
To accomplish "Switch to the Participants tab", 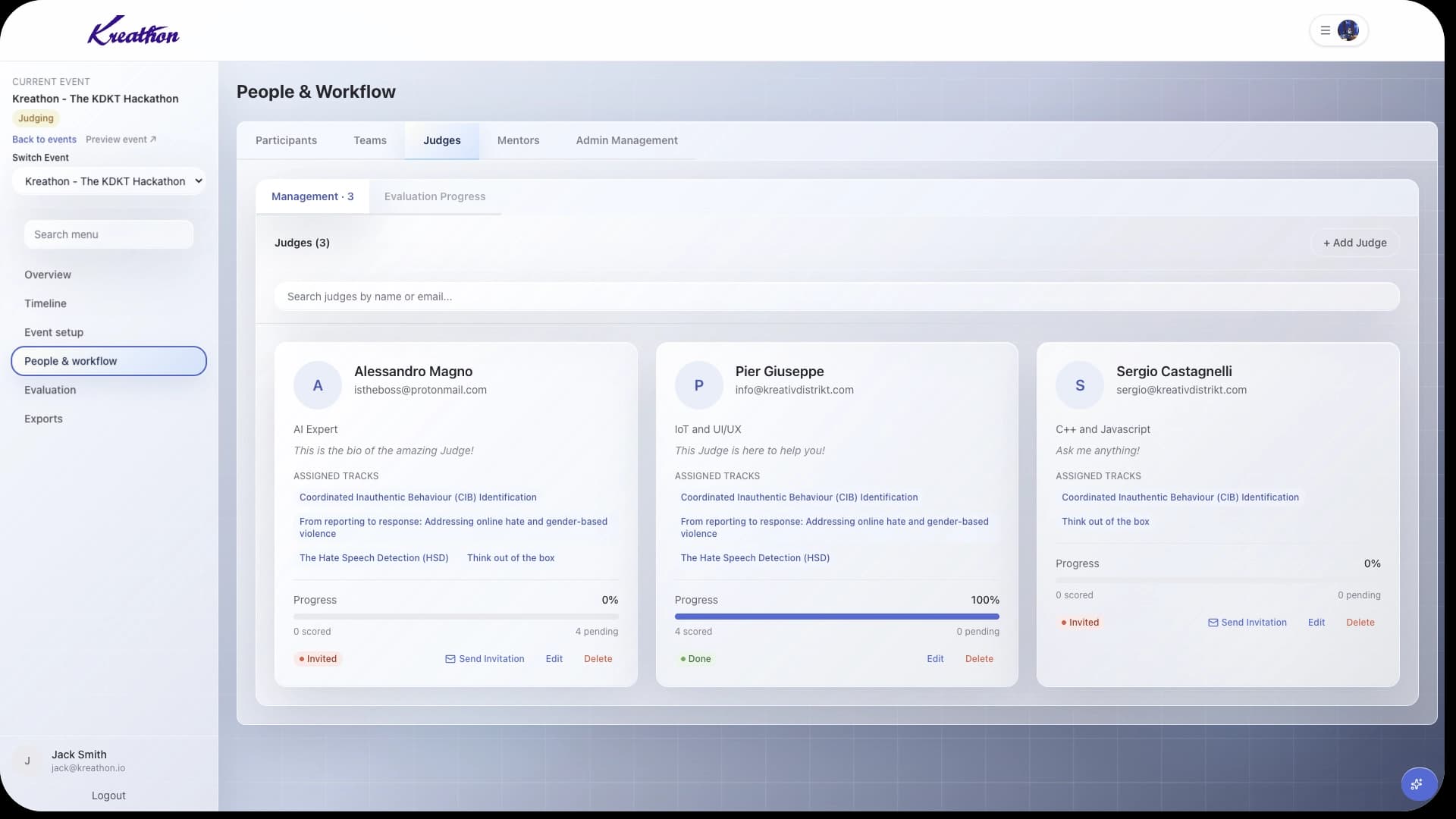I will pos(286,140).
